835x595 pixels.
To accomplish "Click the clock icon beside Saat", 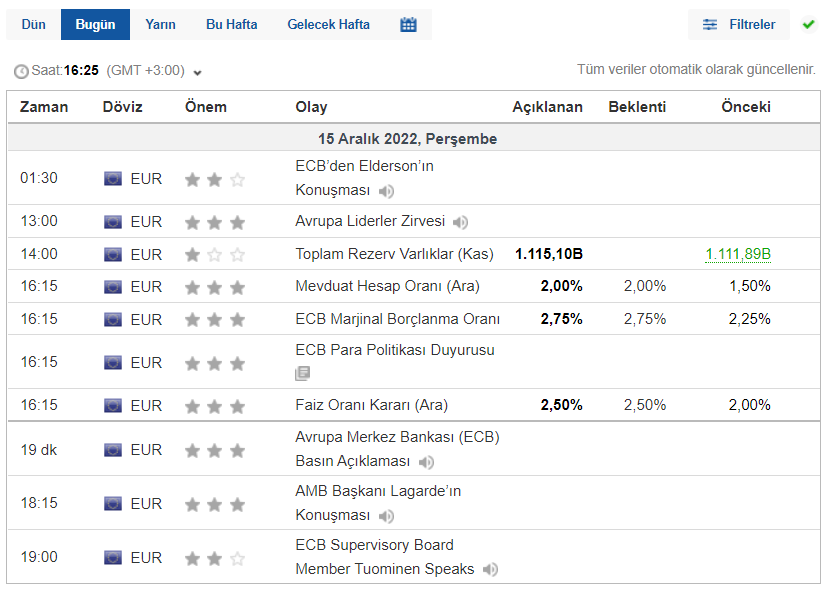I will coord(21,71).
